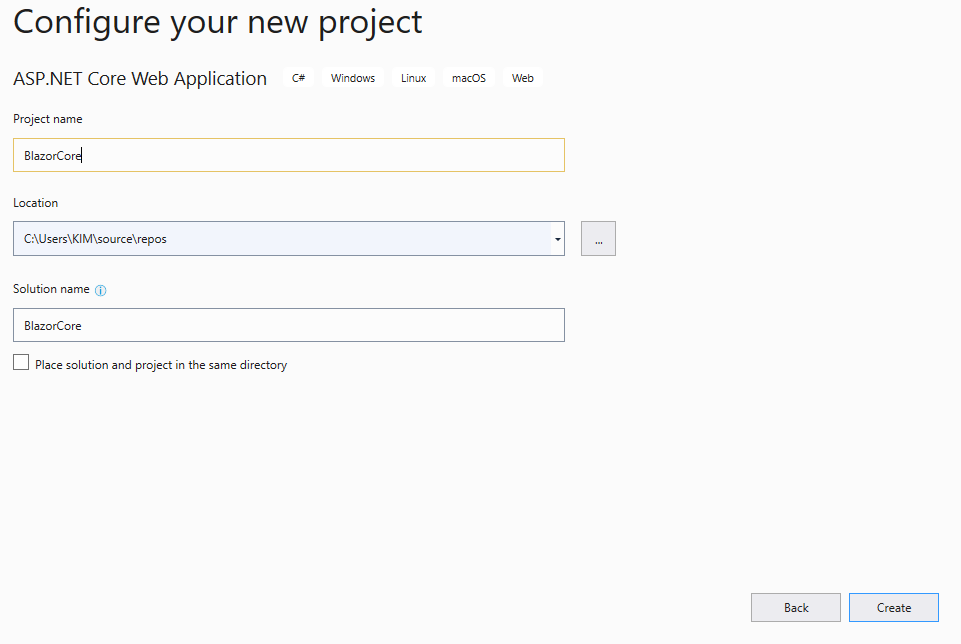
Task: Focus the Solution name text field
Action: [289, 325]
